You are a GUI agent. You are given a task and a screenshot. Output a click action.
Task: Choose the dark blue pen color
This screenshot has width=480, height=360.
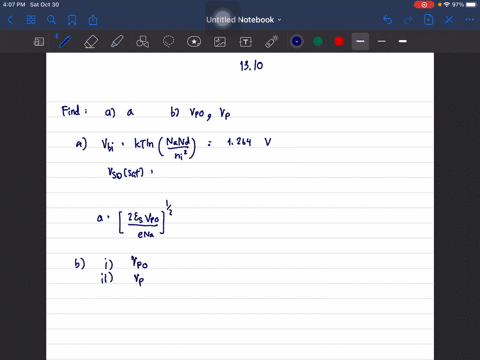pyautogui.click(x=297, y=41)
